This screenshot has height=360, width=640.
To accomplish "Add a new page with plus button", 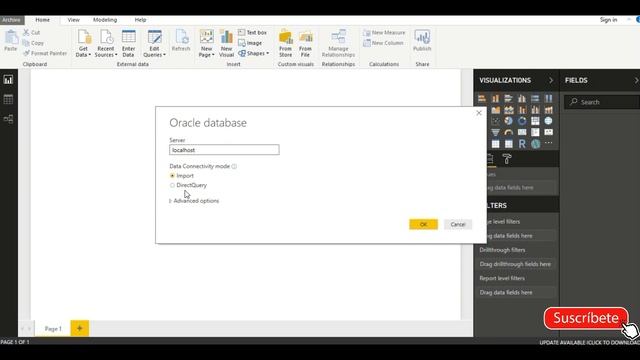I will pos(80,328).
